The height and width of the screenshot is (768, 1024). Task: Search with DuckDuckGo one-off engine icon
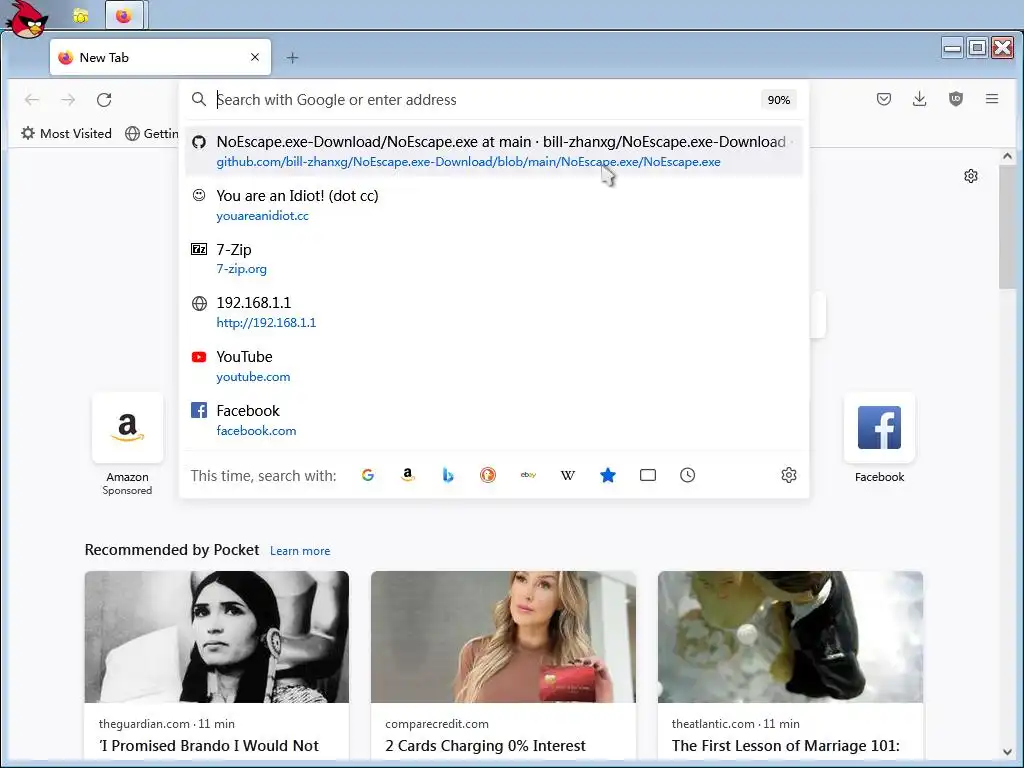[488, 475]
